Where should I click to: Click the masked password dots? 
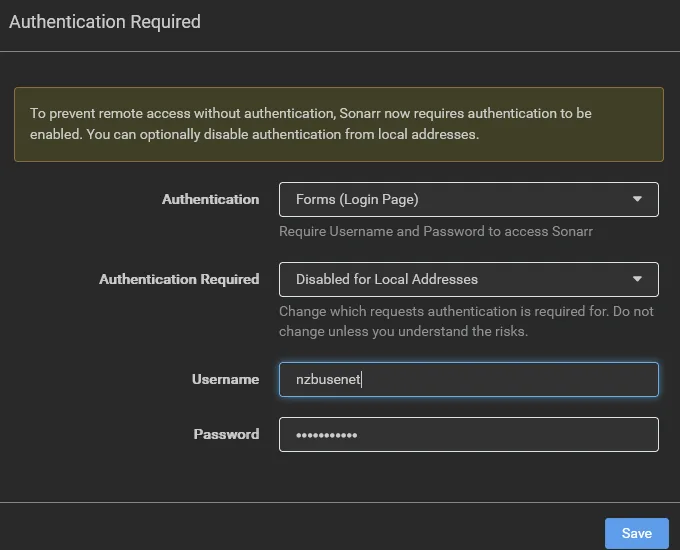327,435
